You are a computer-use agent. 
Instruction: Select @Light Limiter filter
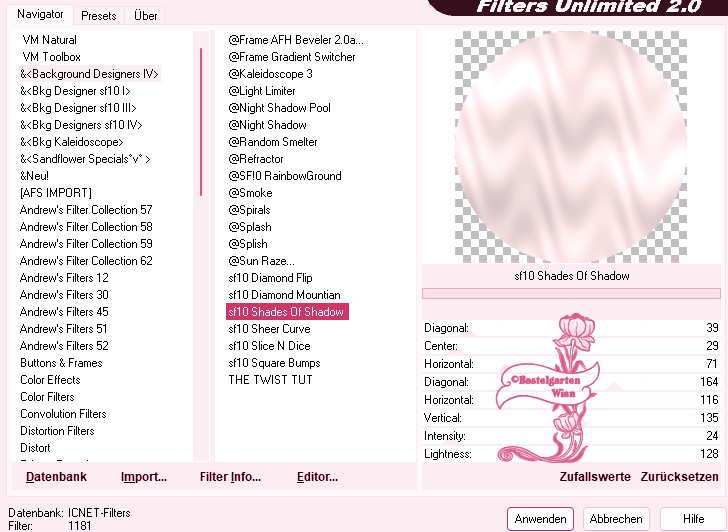pos(262,91)
